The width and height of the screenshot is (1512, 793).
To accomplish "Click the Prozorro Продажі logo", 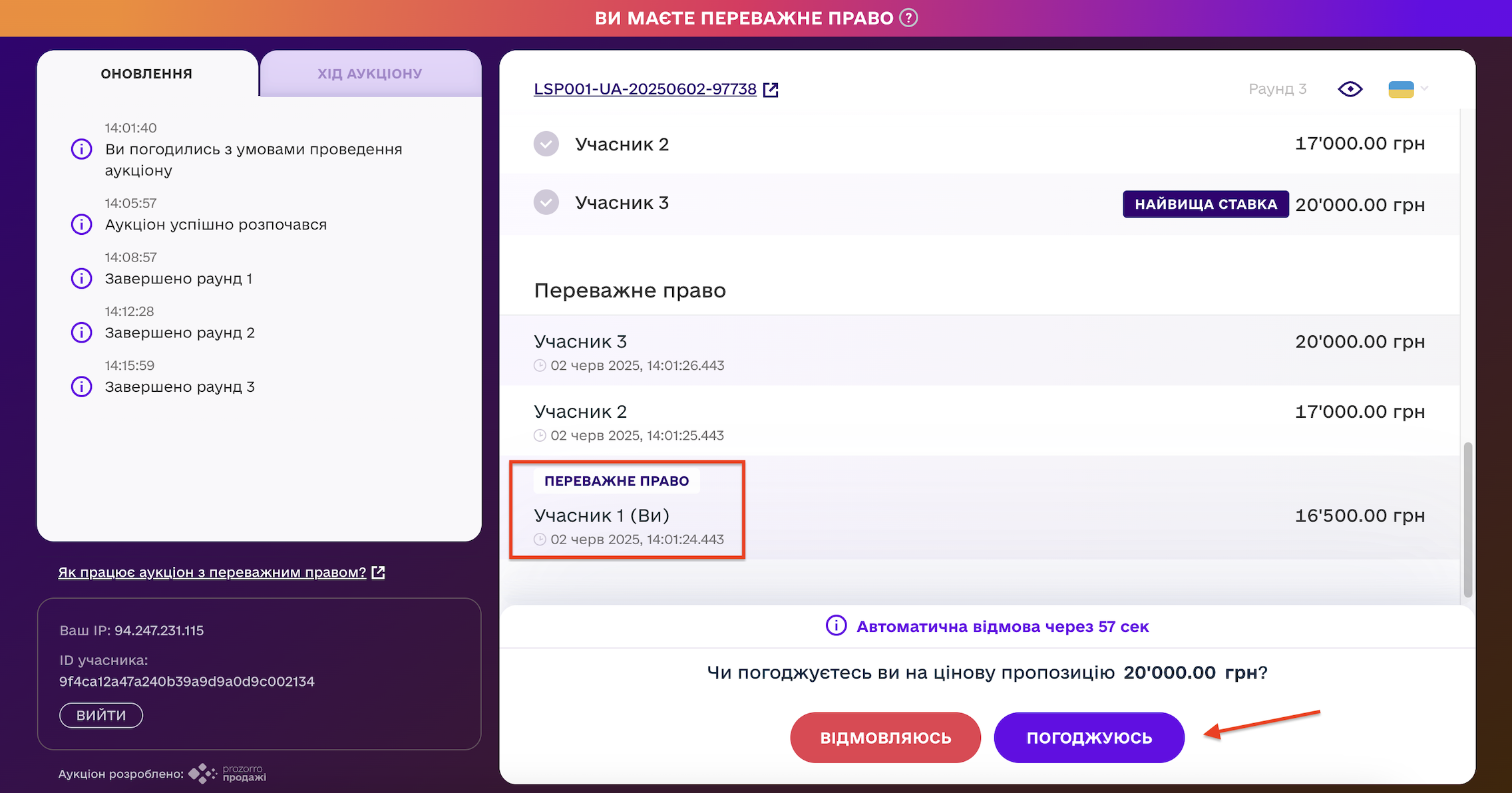I will (x=228, y=774).
